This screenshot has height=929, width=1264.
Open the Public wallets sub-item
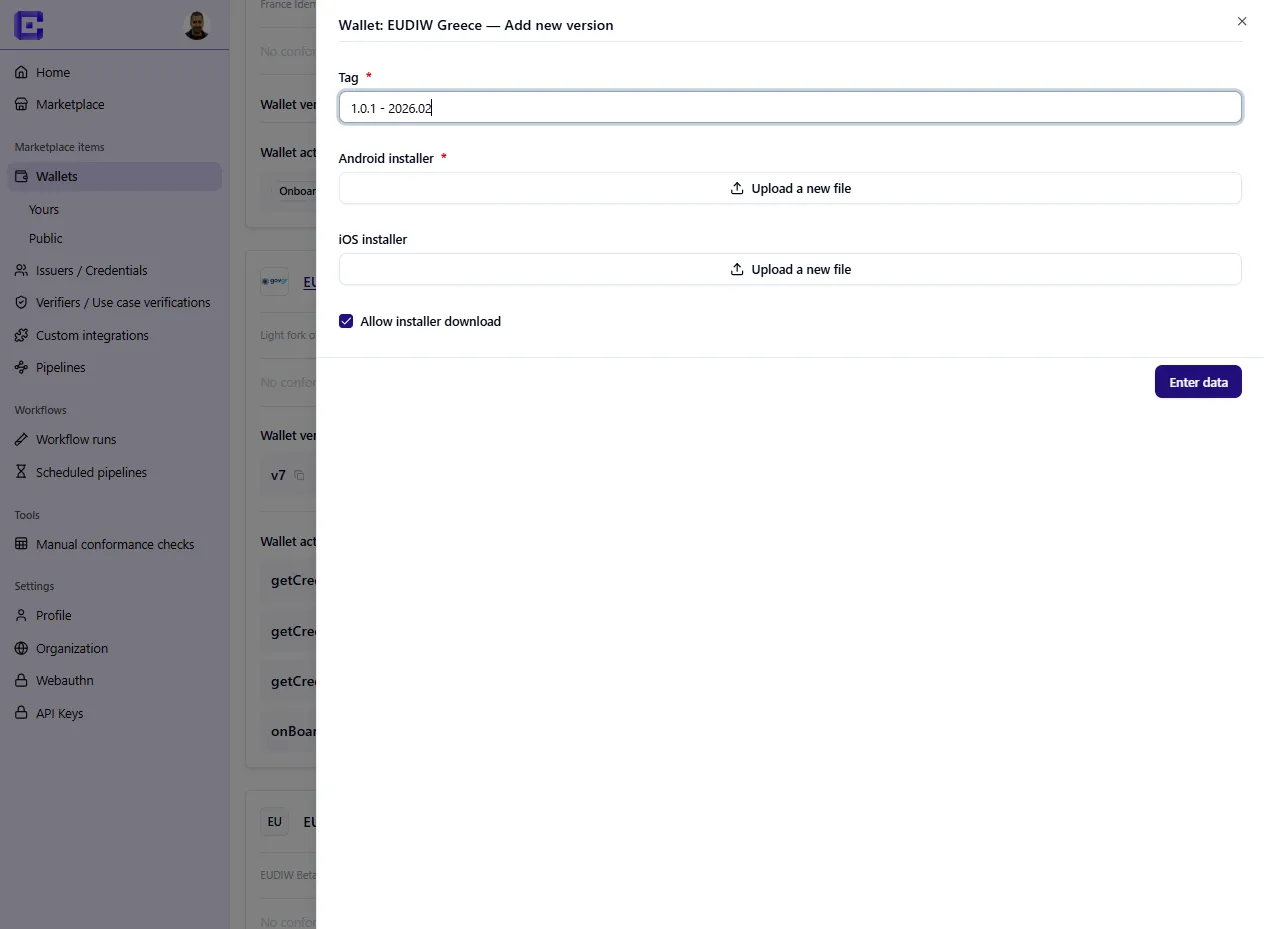click(46, 238)
